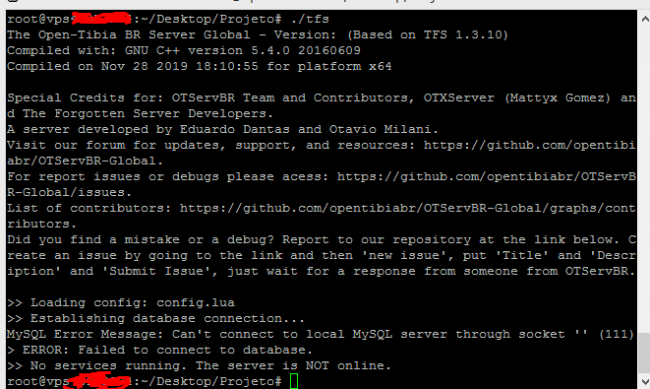Screen dimensions: 650x389
Task: Click the scrollbar down arrow
Action: [x=644, y=381]
